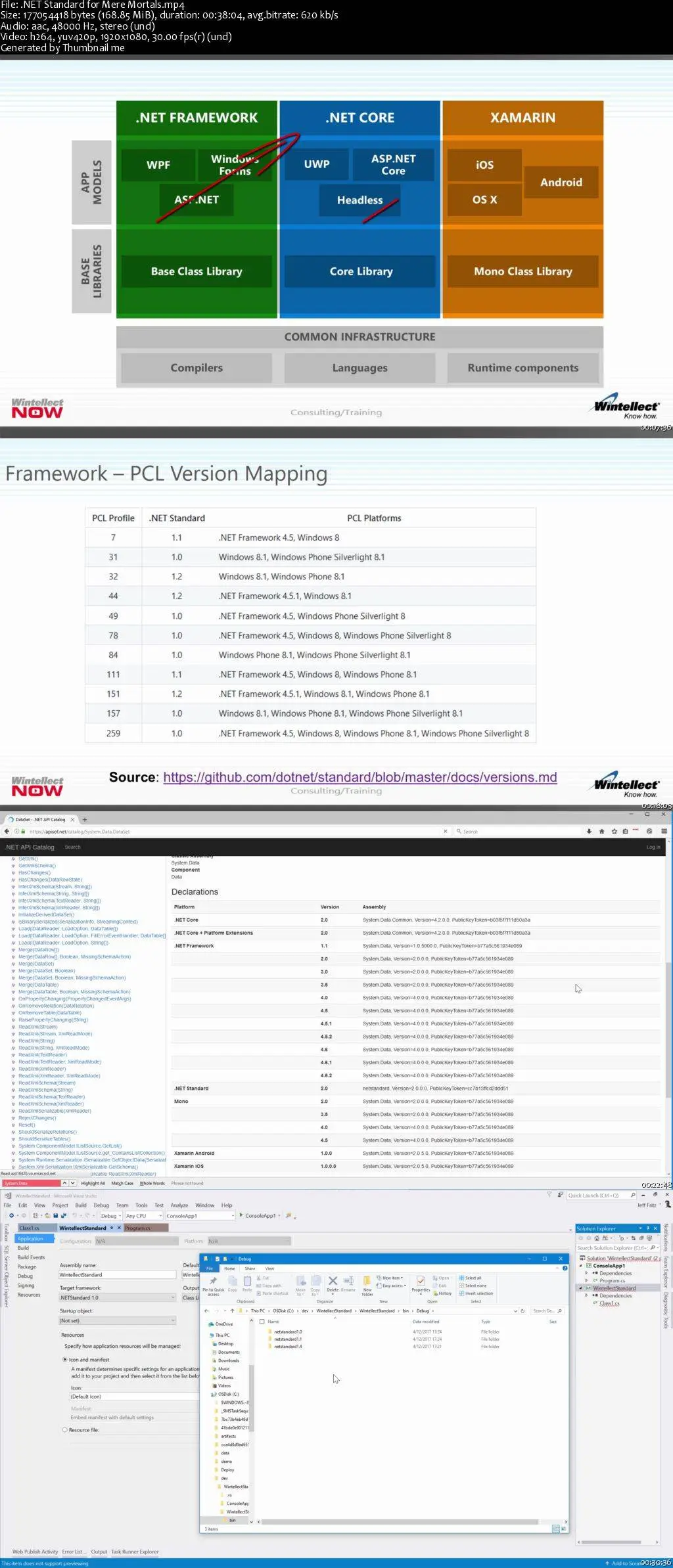
Task: Click the Paste icon in Explorer ribbon
Action: [247, 1283]
